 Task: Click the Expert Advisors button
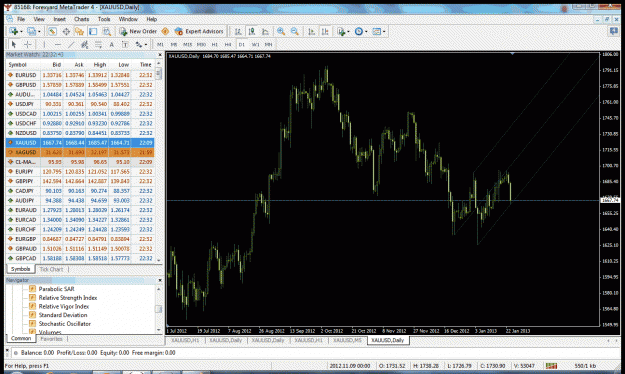tap(199, 31)
